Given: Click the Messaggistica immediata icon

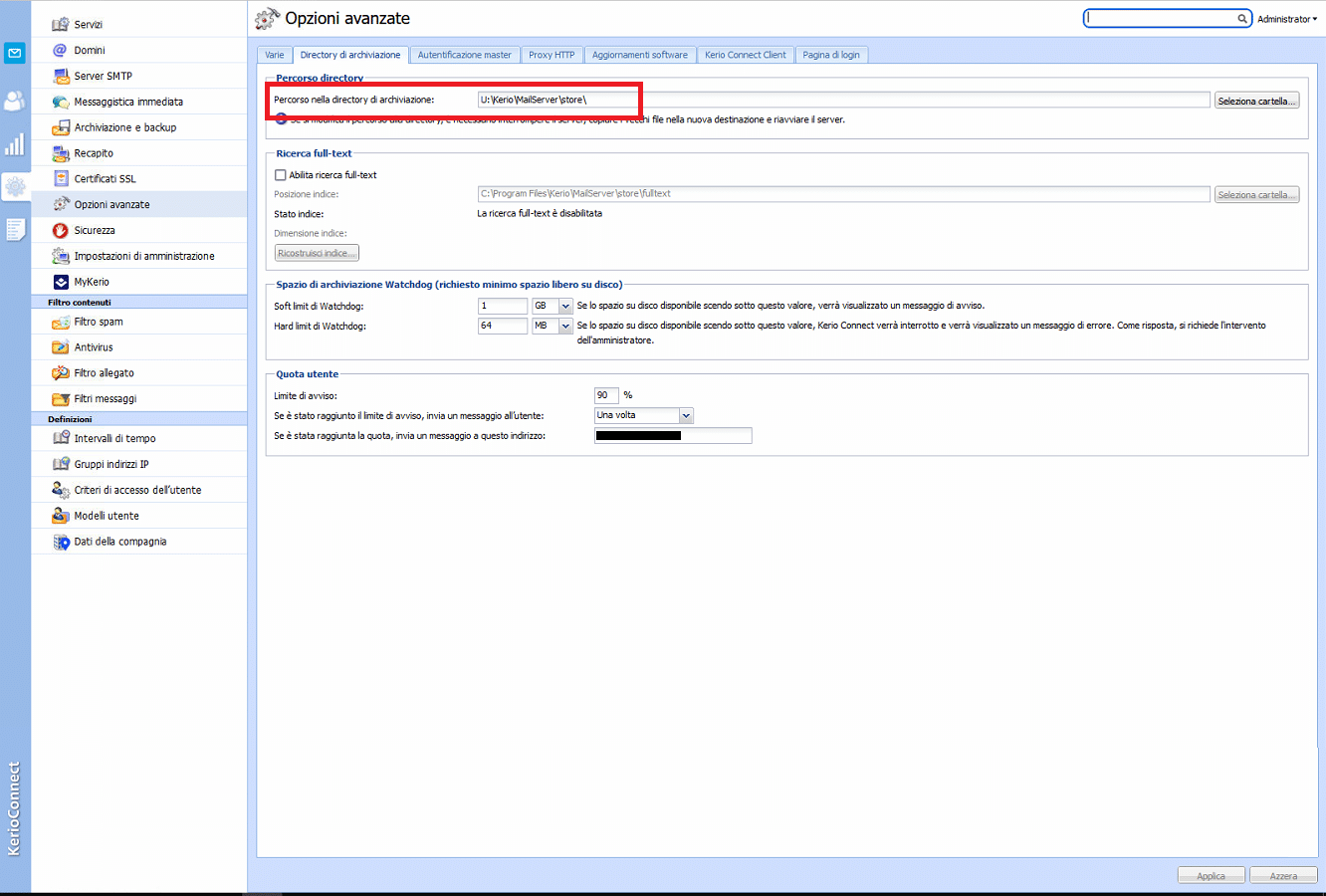Looking at the screenshot, I should (61, 102).
